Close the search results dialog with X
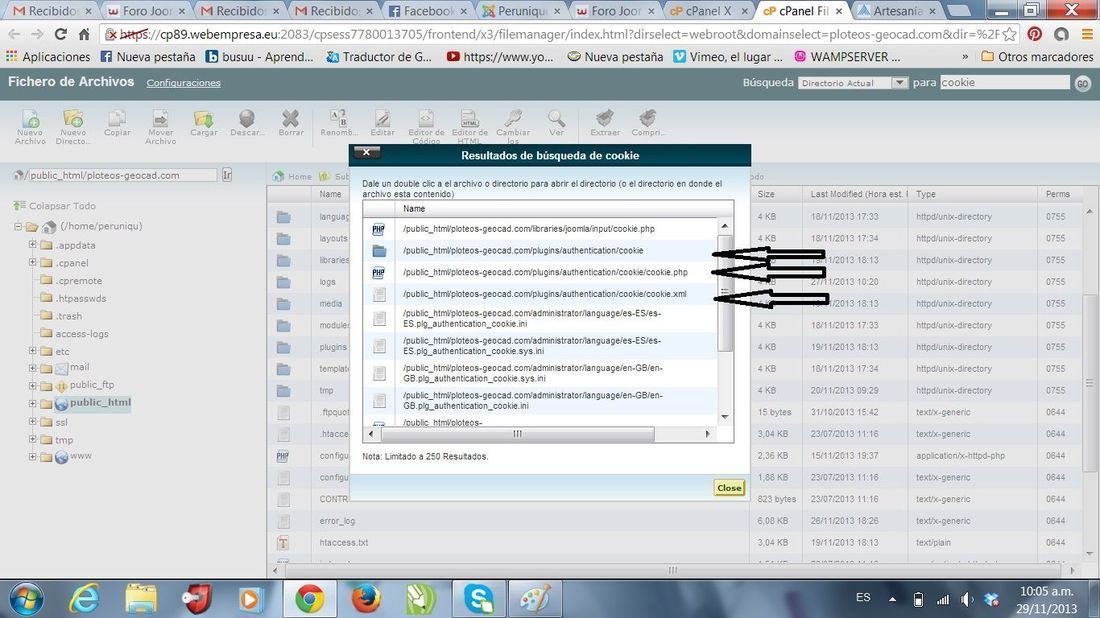This screenshot has height=618, width=1100. pyautogui.click(x=366, y=152)
